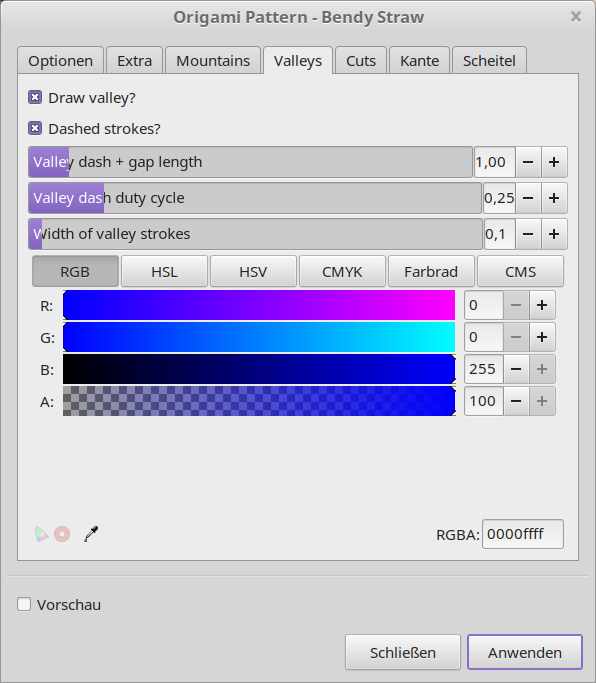The image size is (596, 683).
Task: Open the Scheitel tab
Action: pyautogui.click(x=489, y=61)
